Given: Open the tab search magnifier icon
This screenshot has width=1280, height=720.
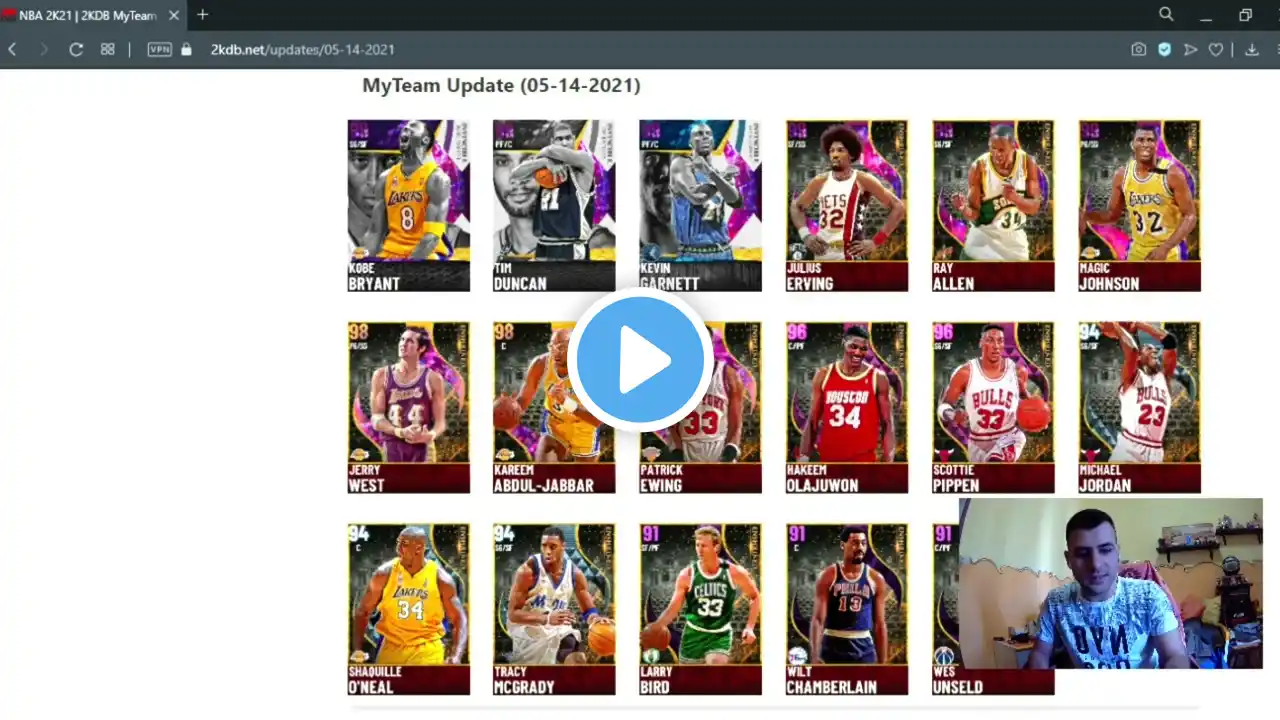Looking at the screenshot, I should click(1166, 14).
